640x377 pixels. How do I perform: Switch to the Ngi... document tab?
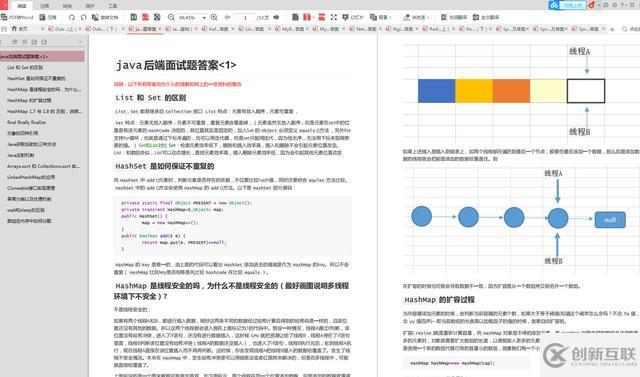point(402,29)
